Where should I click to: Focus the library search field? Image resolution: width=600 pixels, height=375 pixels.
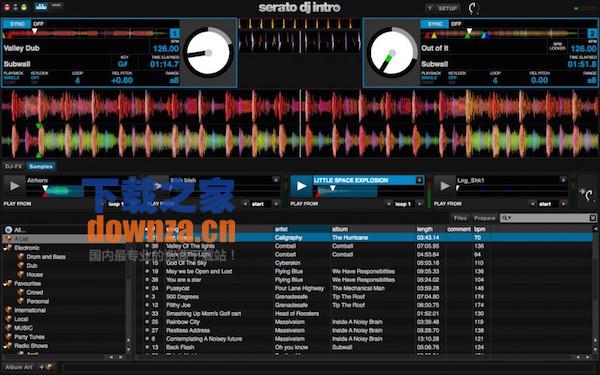(x=548, y=218)
